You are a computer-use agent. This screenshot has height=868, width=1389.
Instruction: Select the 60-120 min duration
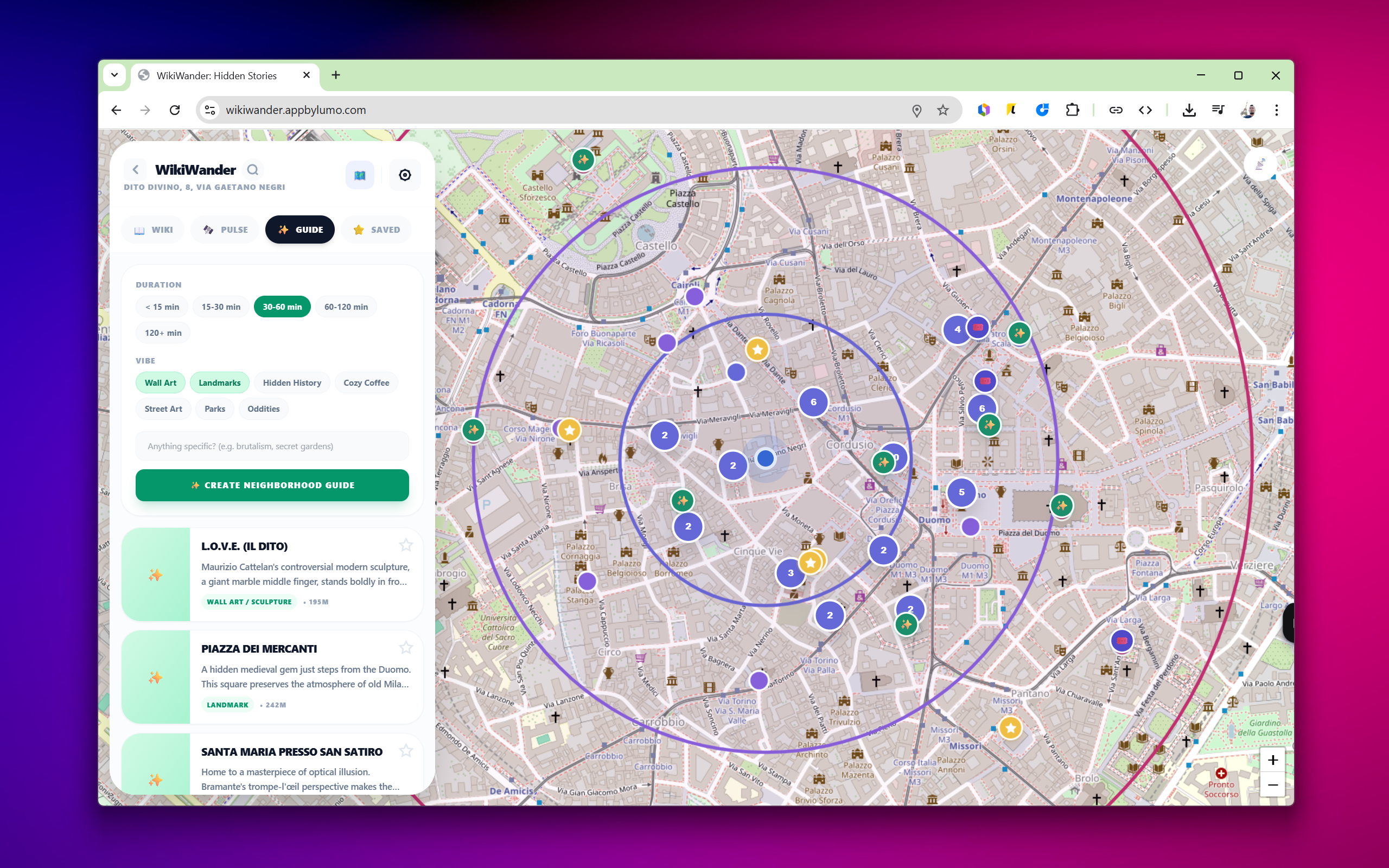[346, 307]
